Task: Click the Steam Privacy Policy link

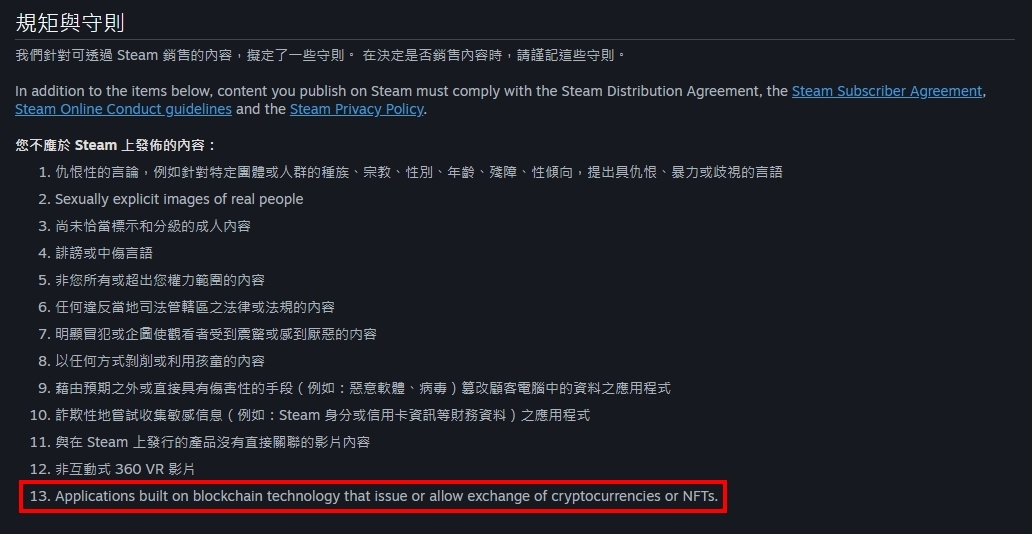Action: [x=356, y=109]
